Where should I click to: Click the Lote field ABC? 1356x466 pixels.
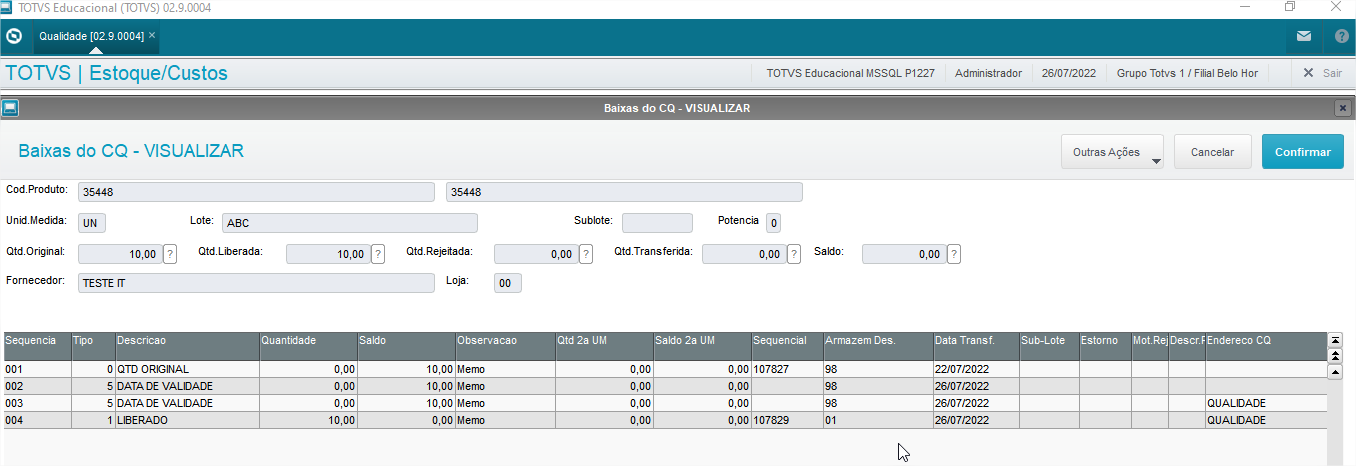tap(350, 223)
